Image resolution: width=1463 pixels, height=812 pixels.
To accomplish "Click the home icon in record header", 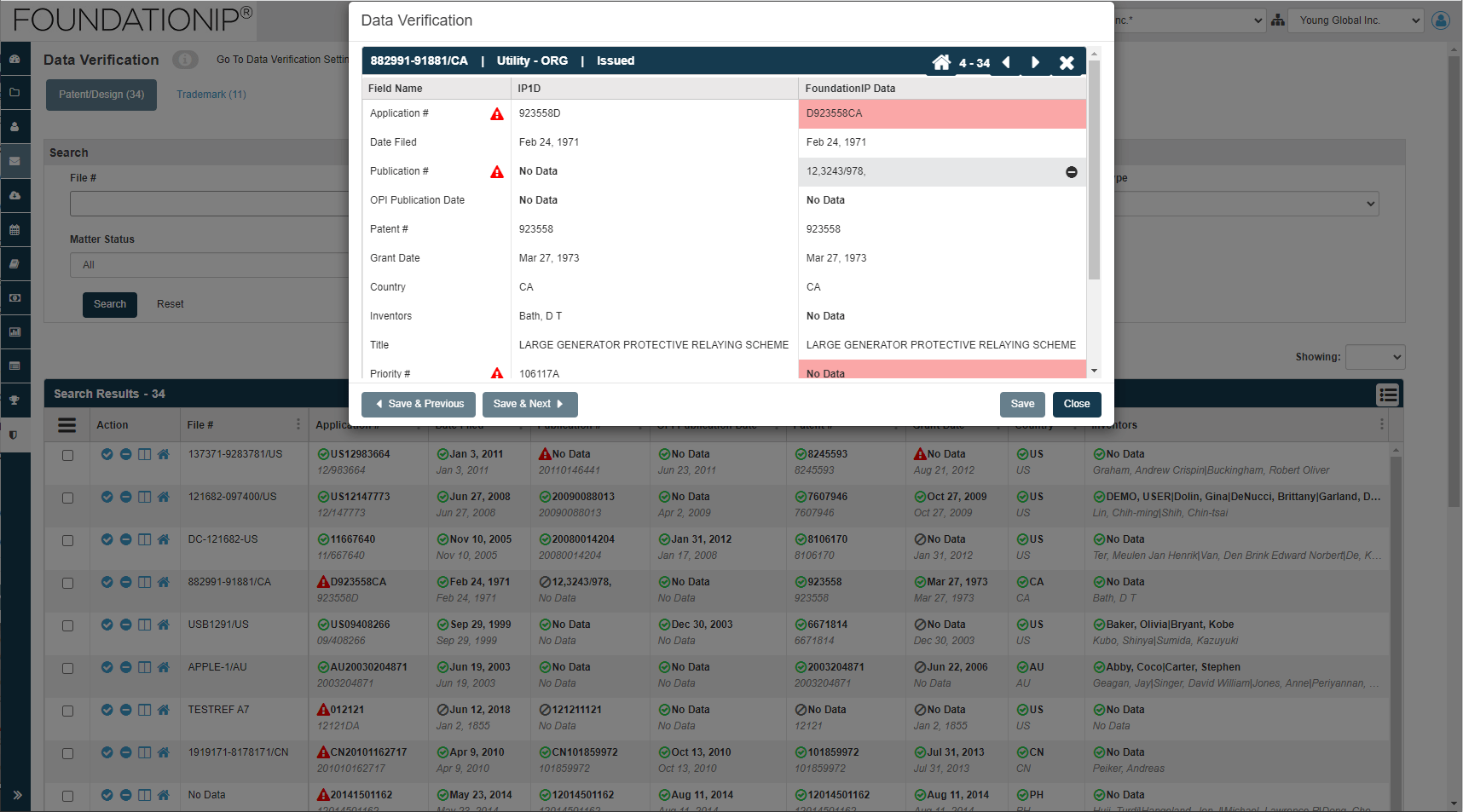I will pos(941,62).
